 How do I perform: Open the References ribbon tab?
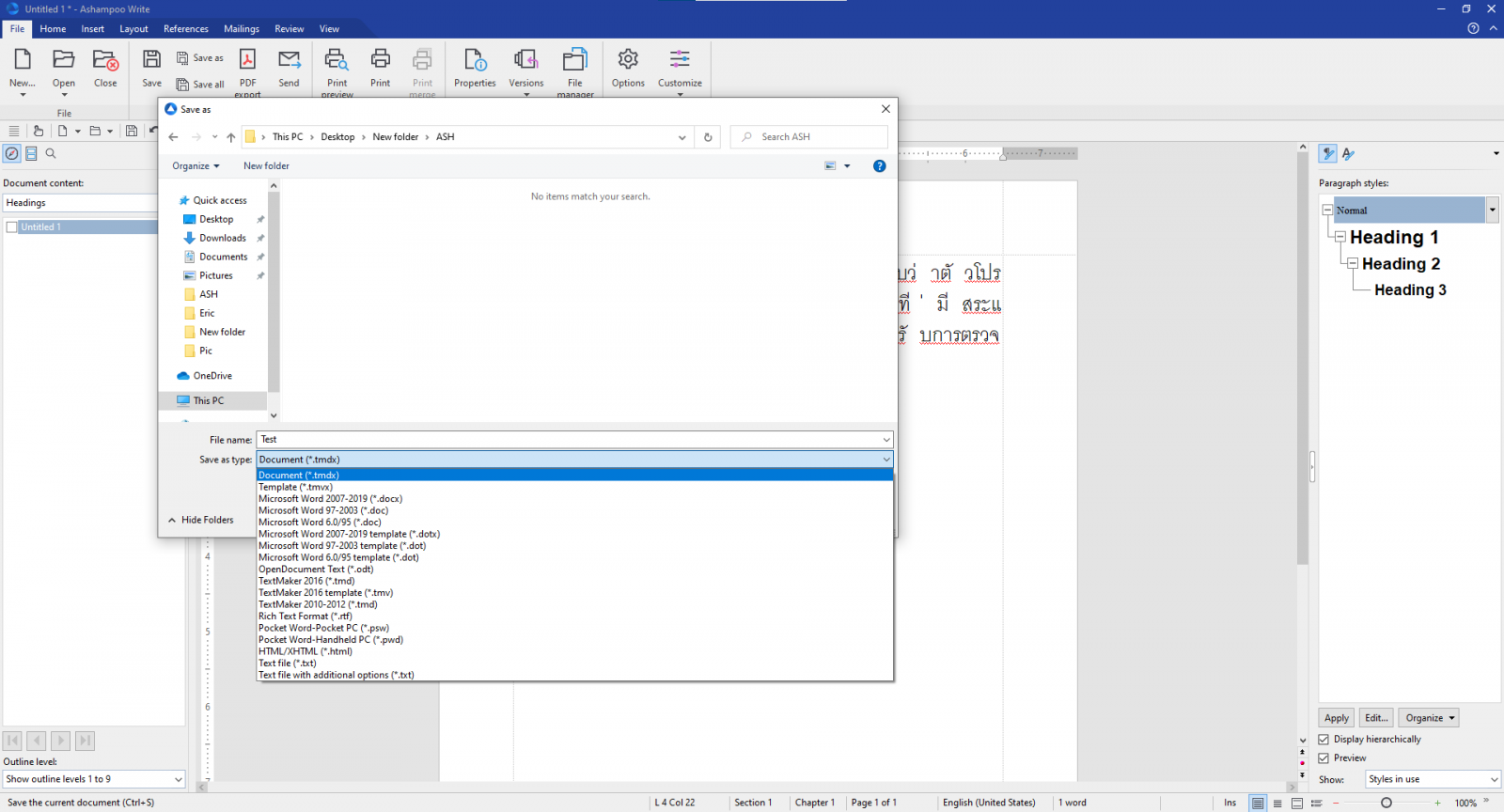[x=186, y=29]
